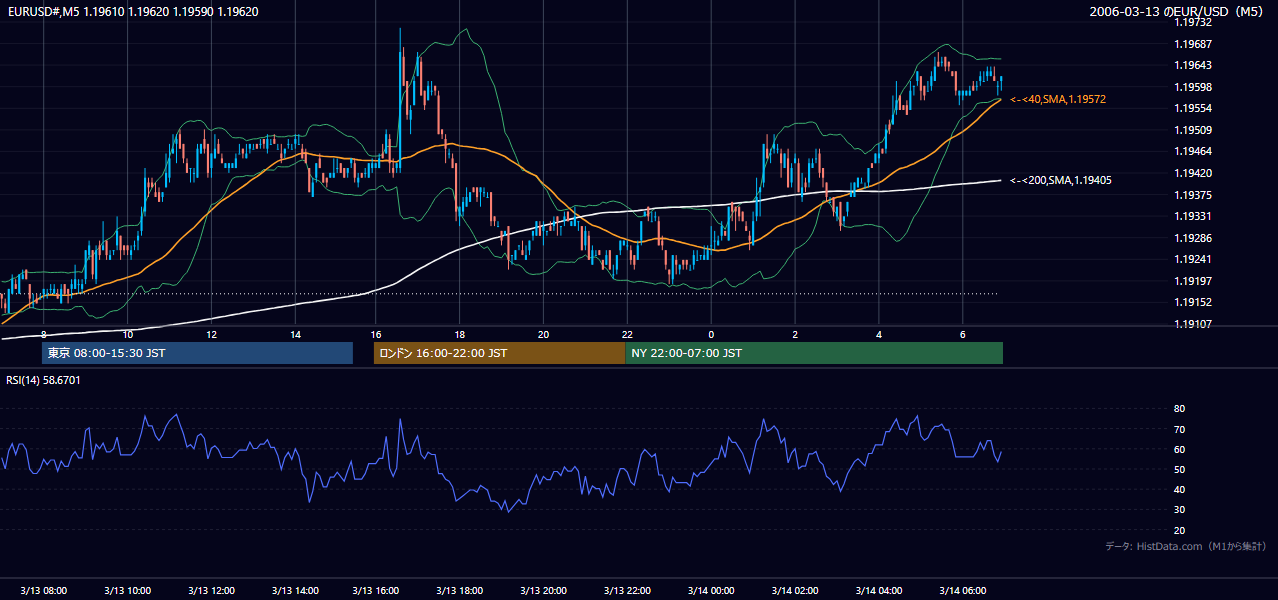Screen dimensions: 1278x600
Task: Click price axis value 1.19197
Action: (x=1193, y=281)
